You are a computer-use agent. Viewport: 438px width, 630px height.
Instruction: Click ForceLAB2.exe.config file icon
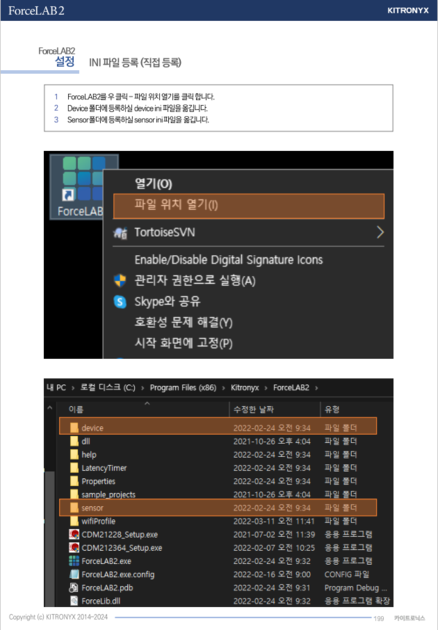click(x=74, y=574)
